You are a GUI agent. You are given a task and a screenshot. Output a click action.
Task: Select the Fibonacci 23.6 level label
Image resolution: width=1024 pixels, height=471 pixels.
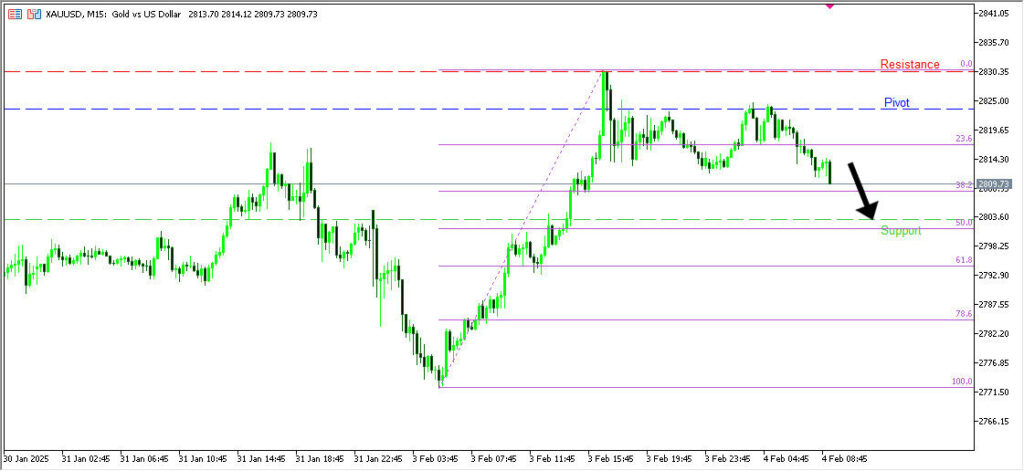coord(963,139)
